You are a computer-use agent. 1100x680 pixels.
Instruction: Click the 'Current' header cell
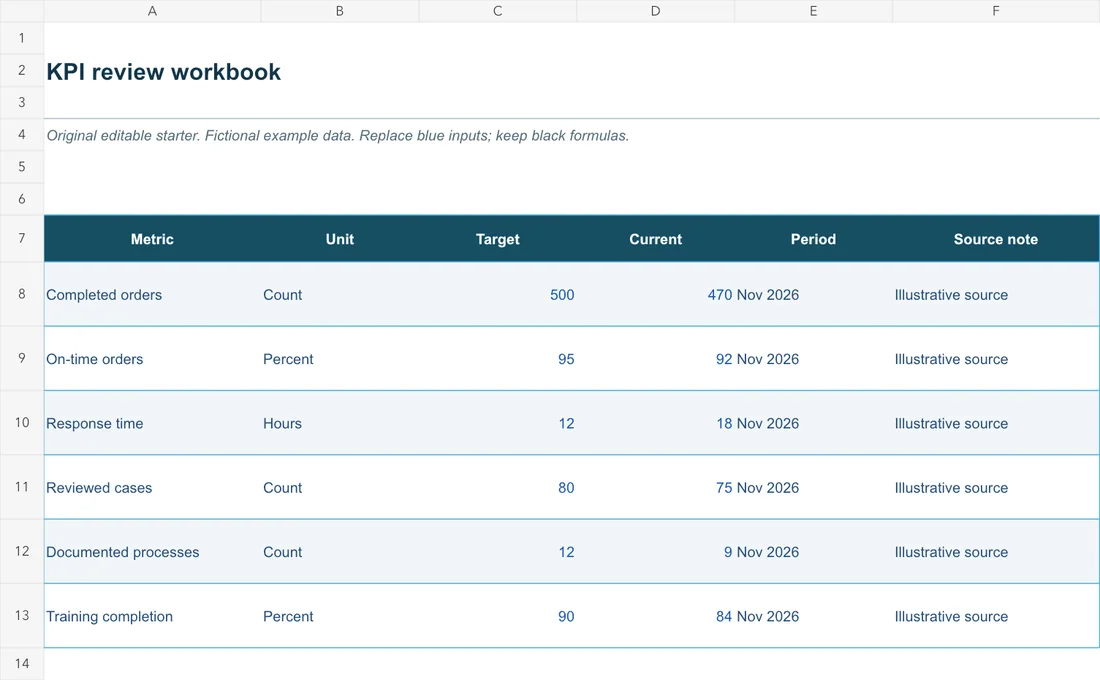655,239
